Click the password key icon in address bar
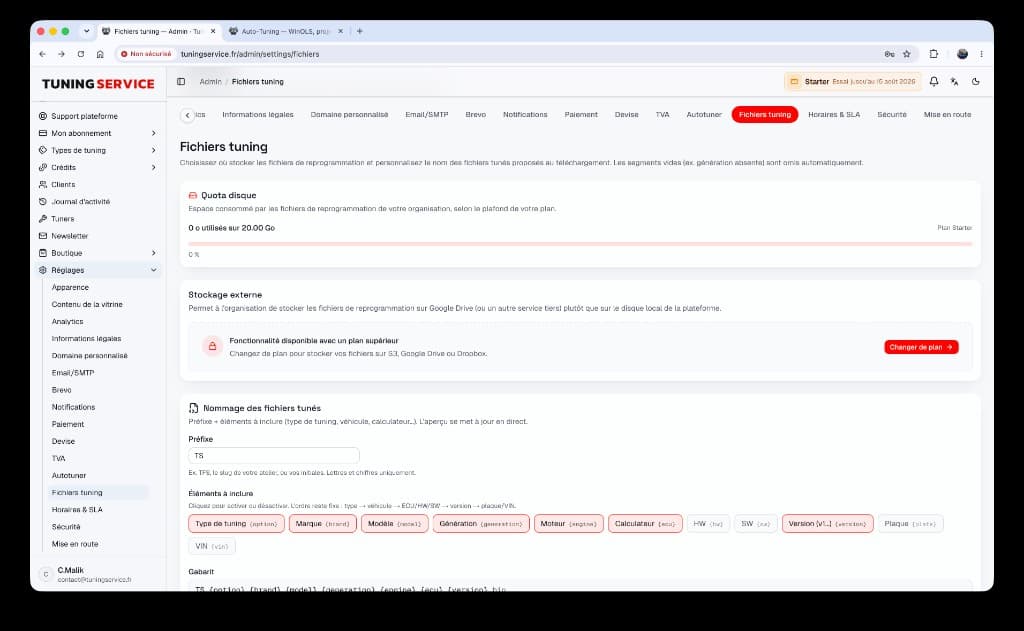The height and width of the screenshot is (631, 1024). tap(889, 54)
